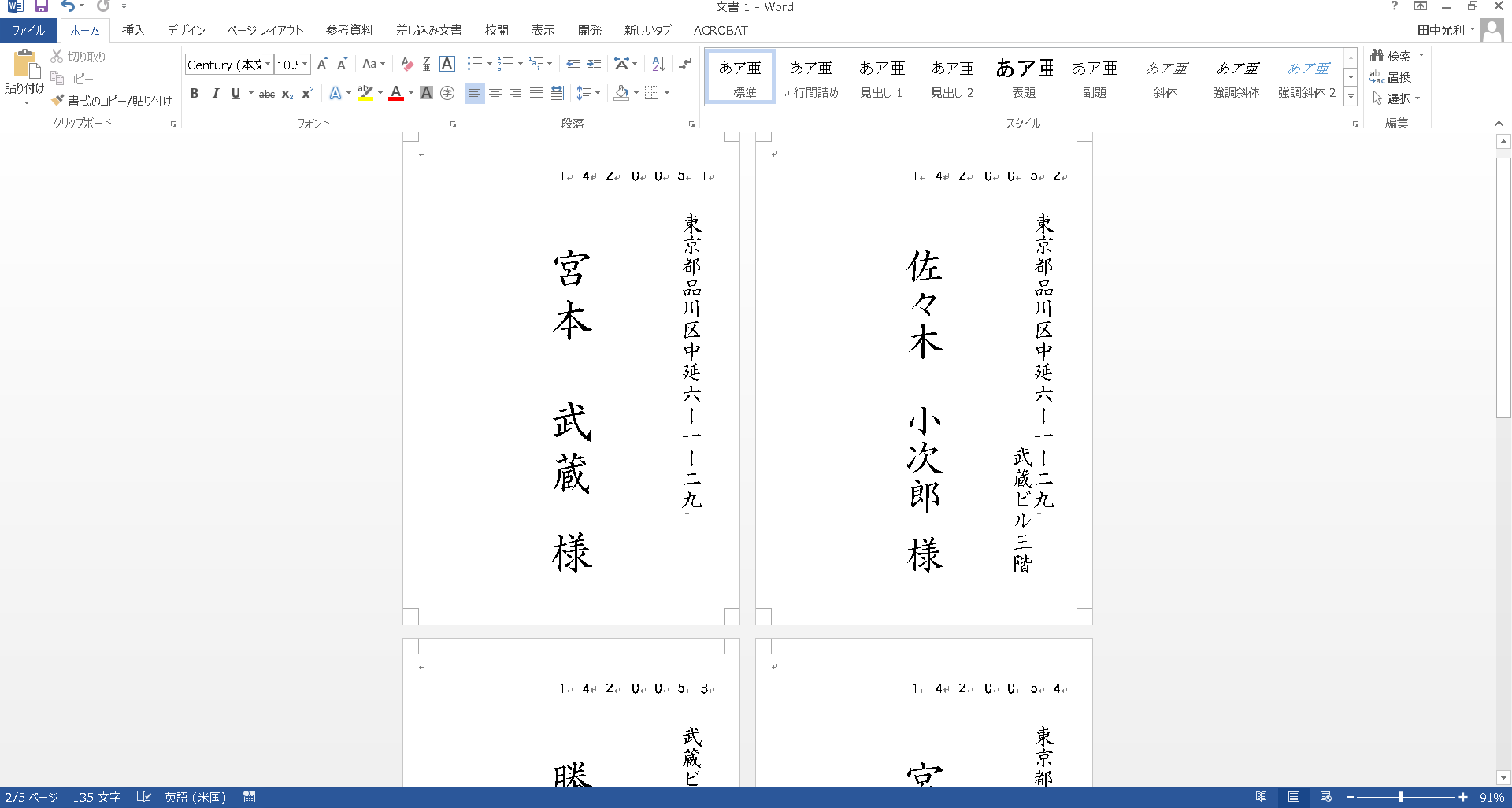Click the enclosed character (囲い文字) icon
1512x808 pixels.
pyautogui.click(x=447, y=93)
